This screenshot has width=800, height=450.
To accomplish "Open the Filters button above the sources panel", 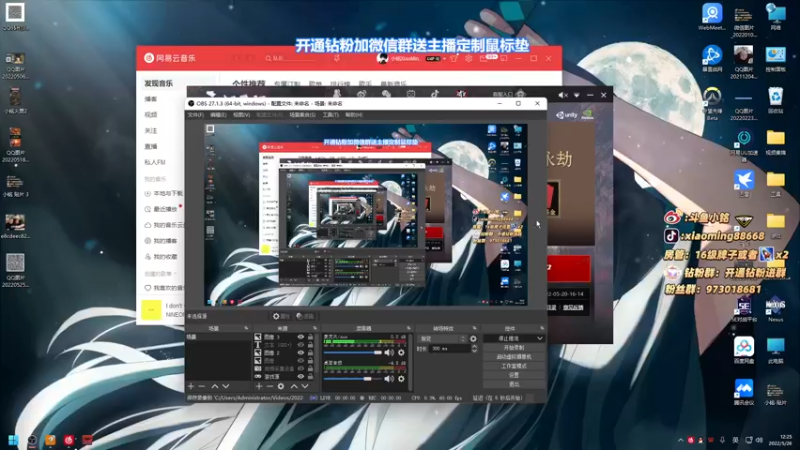I will (305, 316).
